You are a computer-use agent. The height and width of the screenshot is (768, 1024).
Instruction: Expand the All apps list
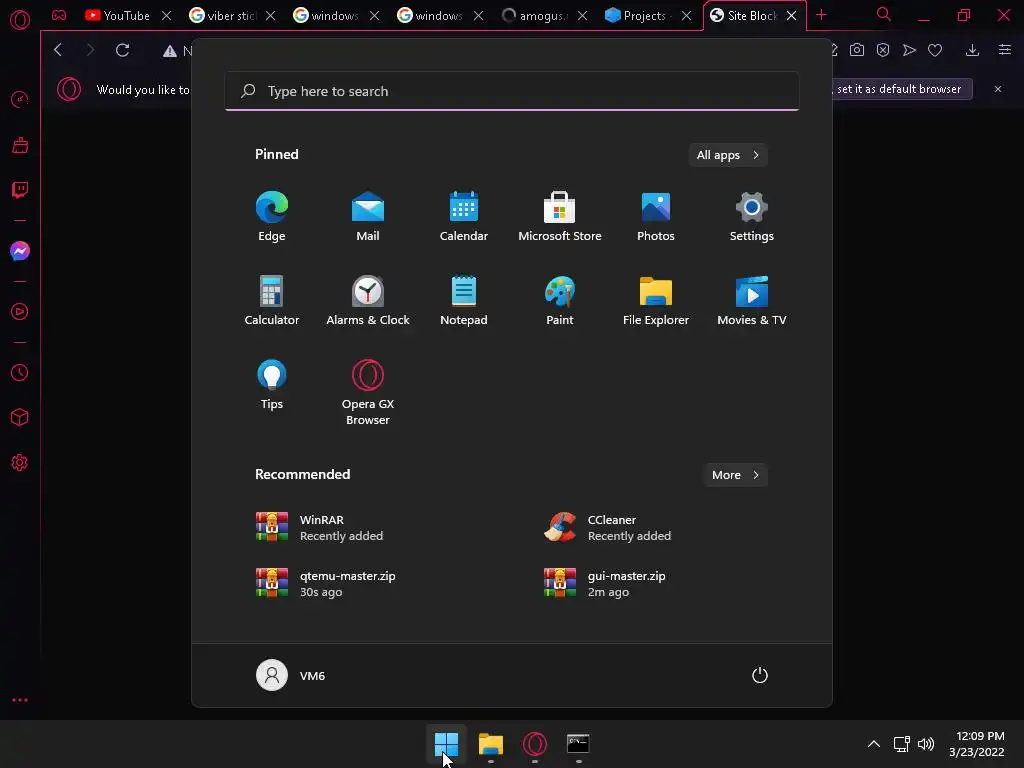(x=728, y=155)
